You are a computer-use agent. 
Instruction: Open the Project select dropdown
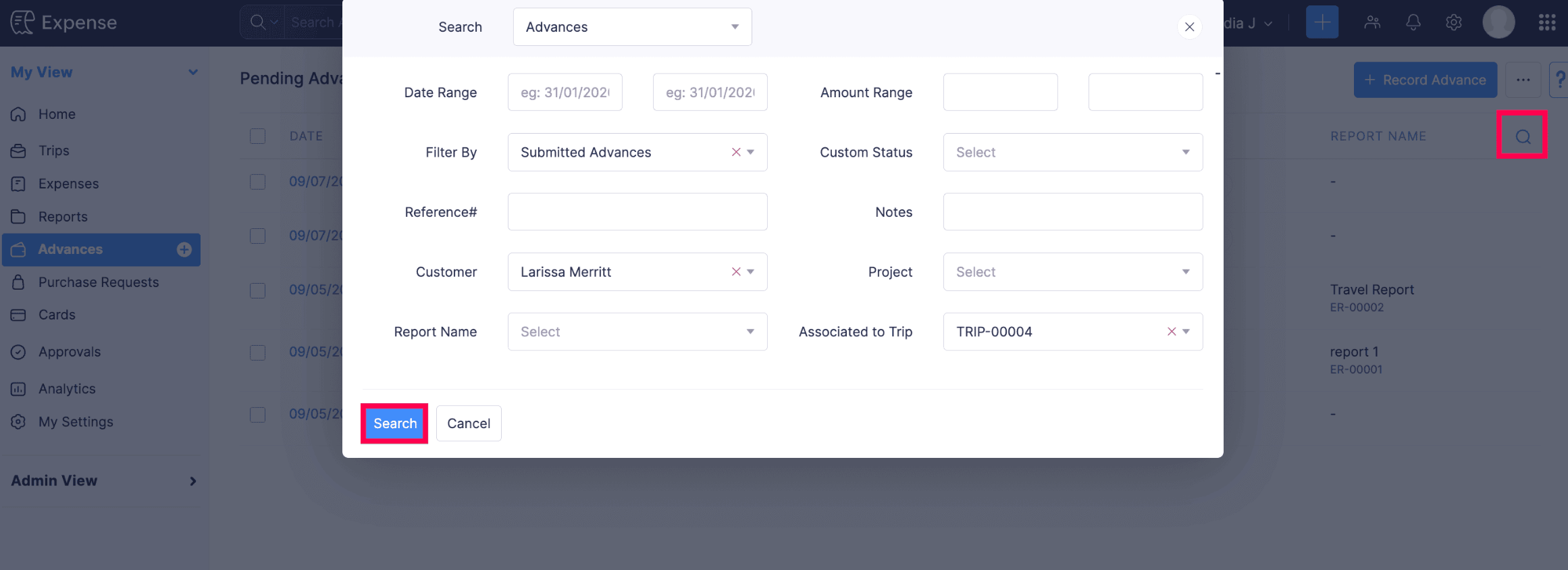(x=1072, y=272)
